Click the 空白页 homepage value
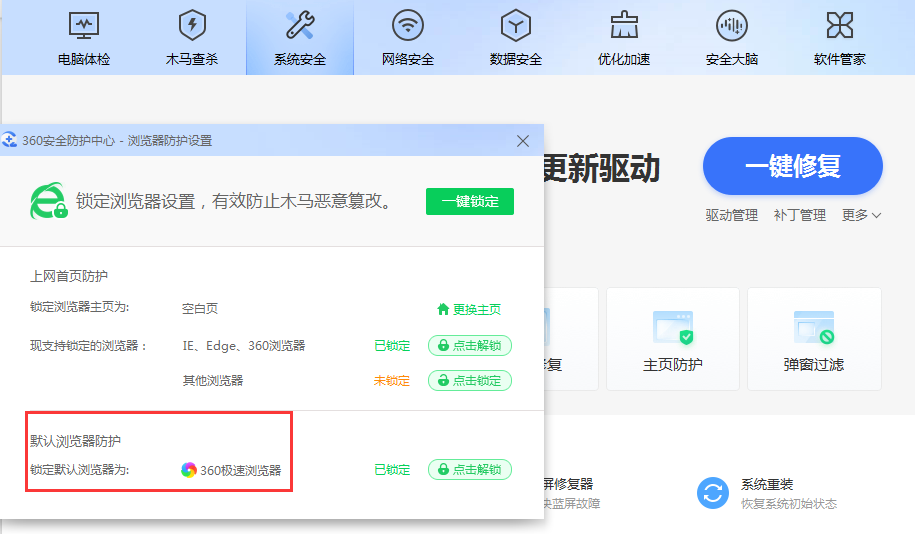 [x=200, y=309]
